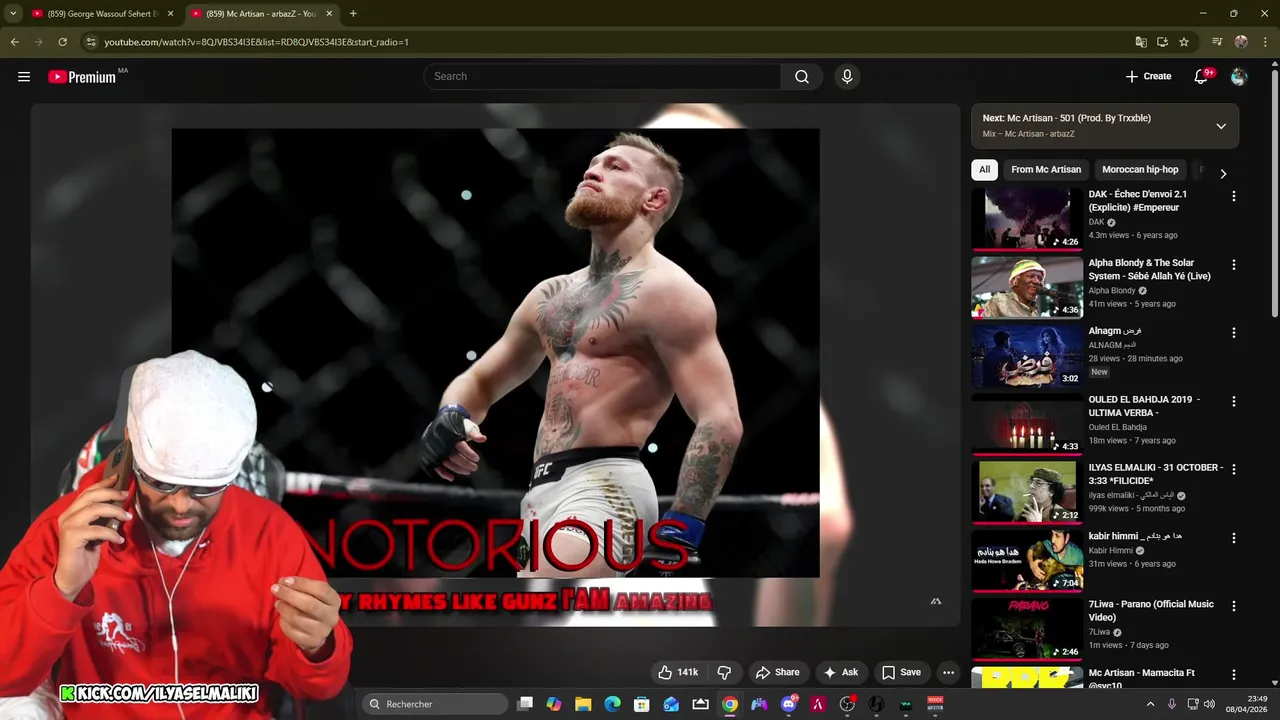
Task: Click the scroll-up arrow above video bottom right
Action: [936, 601]
